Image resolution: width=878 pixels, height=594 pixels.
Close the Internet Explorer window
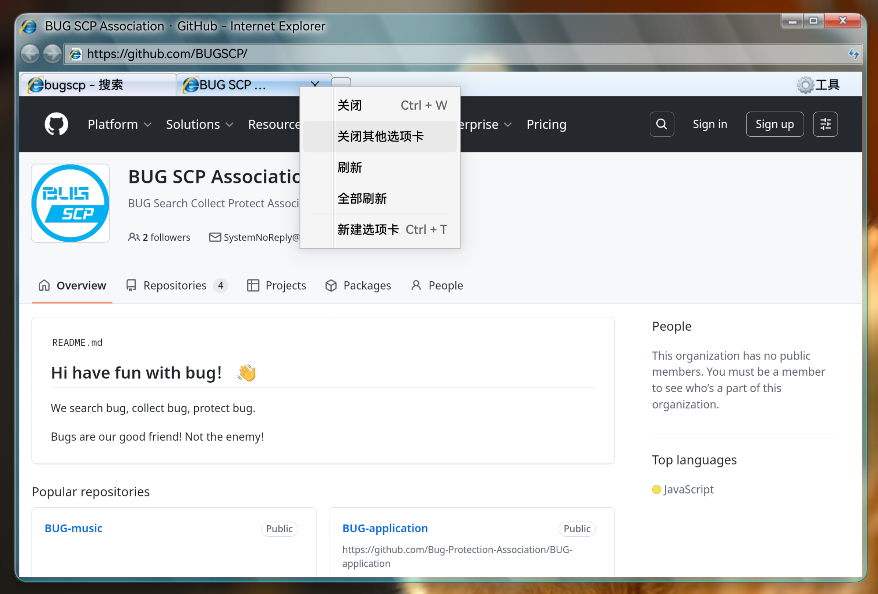click(843, 21)
